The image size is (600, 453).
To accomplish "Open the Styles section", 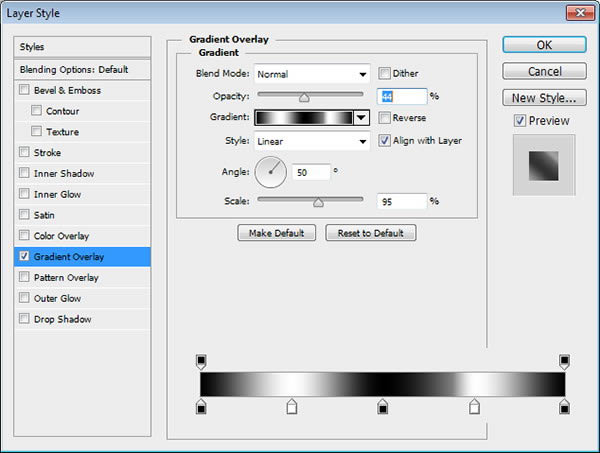I will (82, 47).
